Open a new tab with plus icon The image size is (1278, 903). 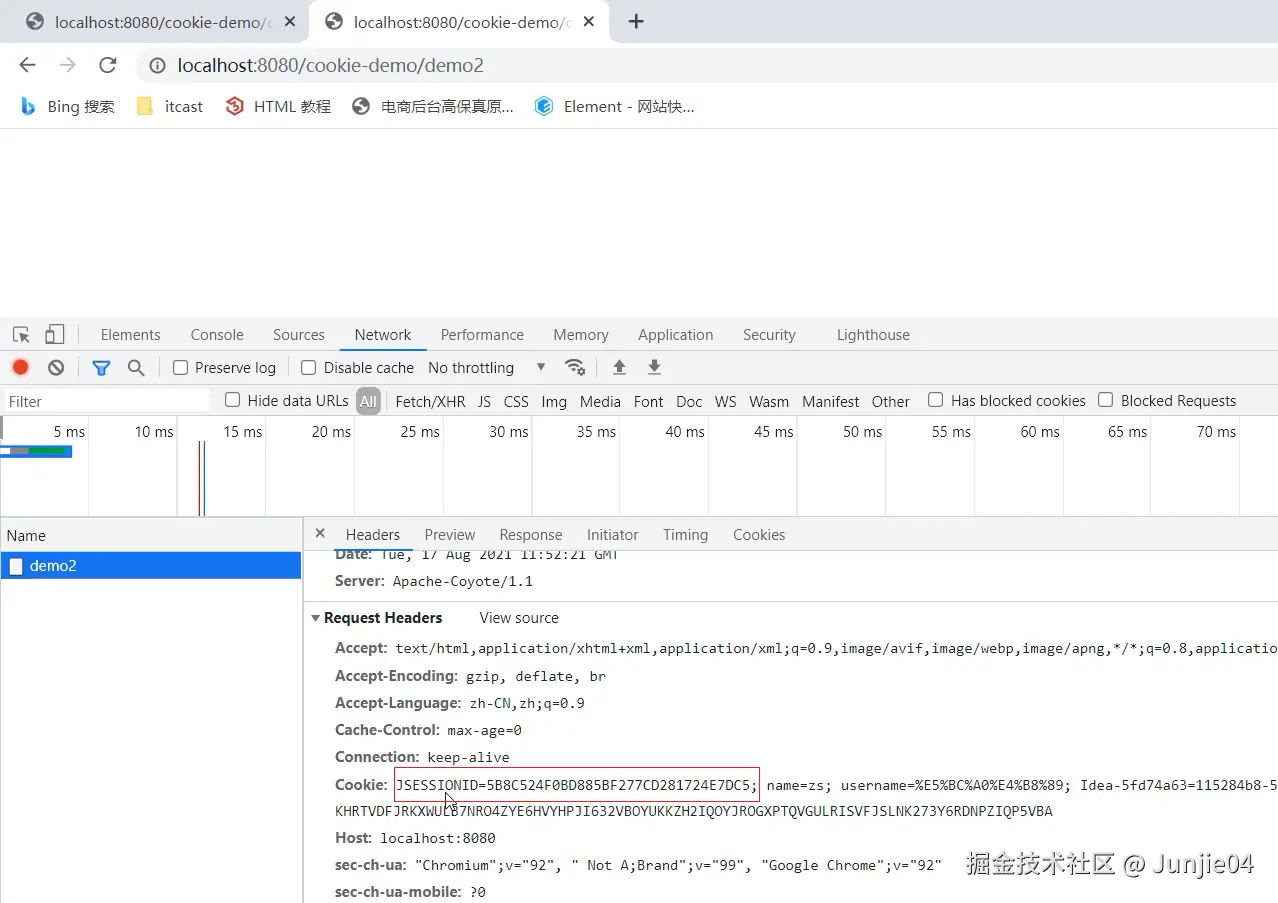pos(636,22)
